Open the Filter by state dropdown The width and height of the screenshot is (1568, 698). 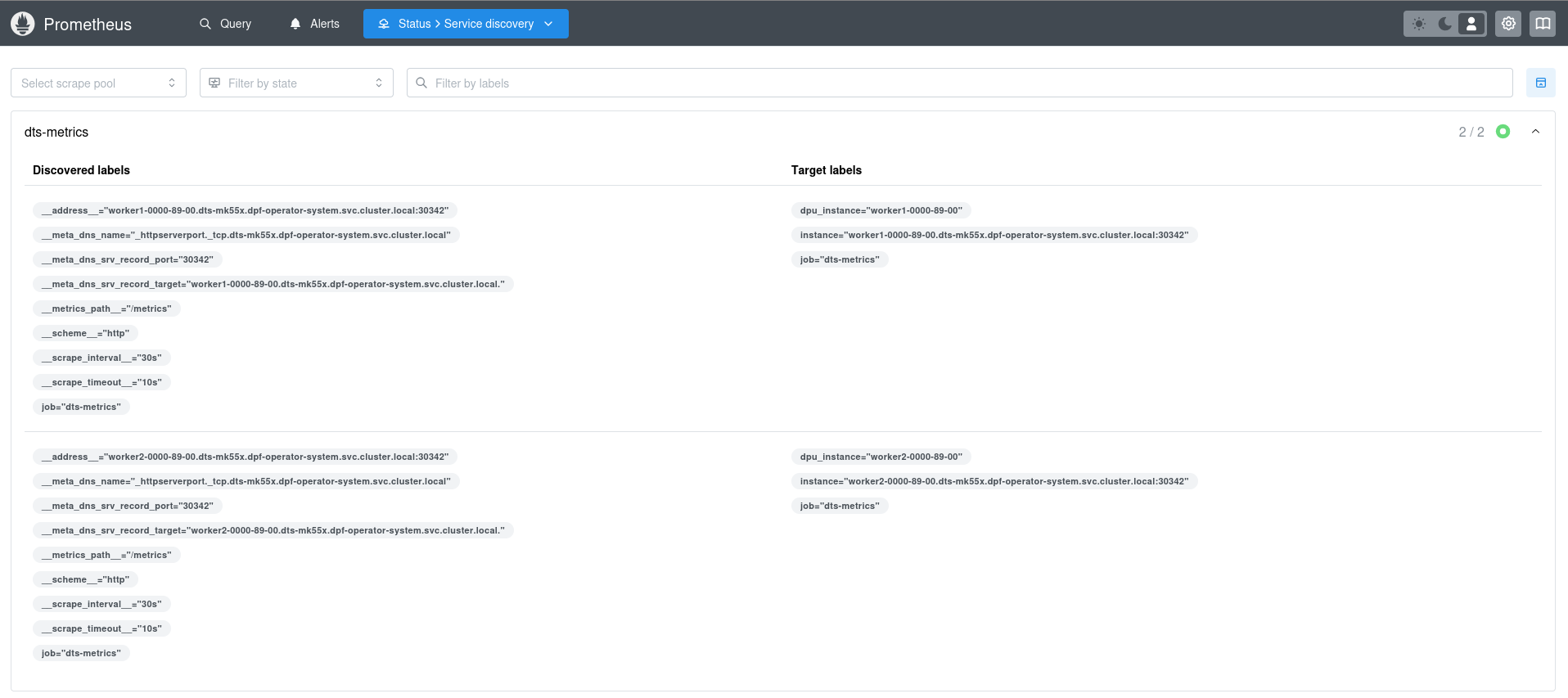(296, 83)
